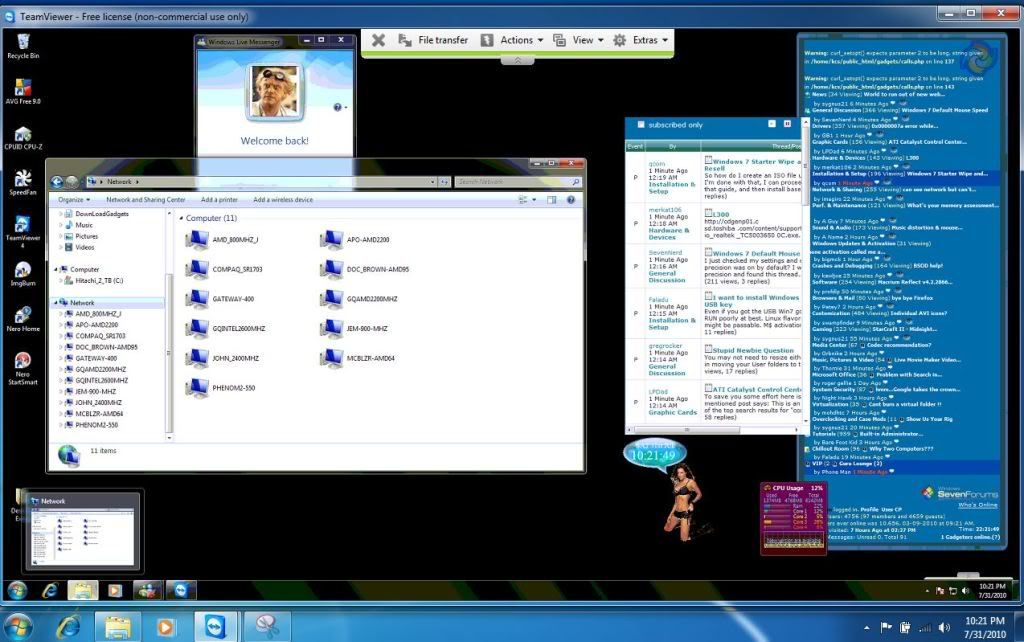Expand the DownLoadGadgets tree node
Viewport: 1024px width, 642px height.
(x=61, y=214)
